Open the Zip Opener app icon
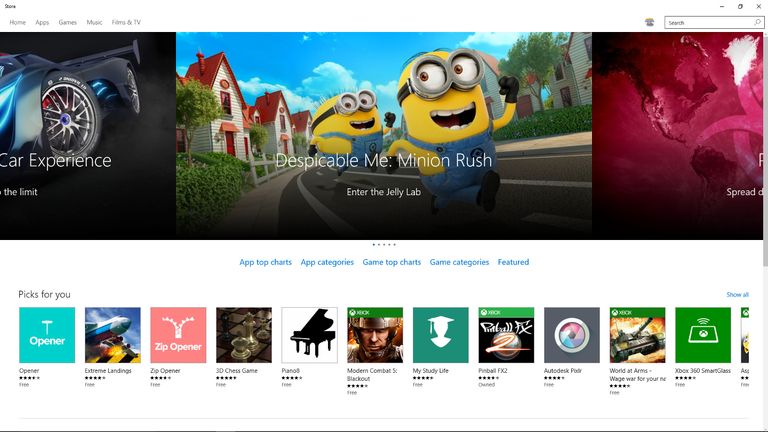The image size is (768, 432). pos(178,335)
